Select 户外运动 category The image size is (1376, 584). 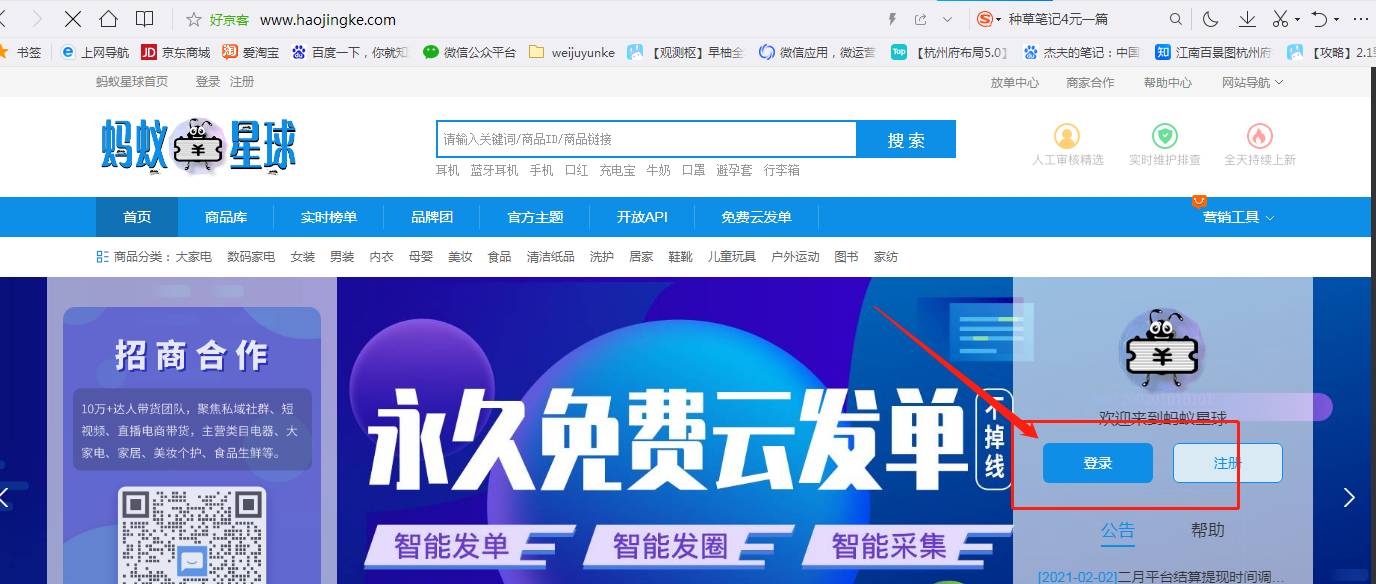(x=795, y=257)
